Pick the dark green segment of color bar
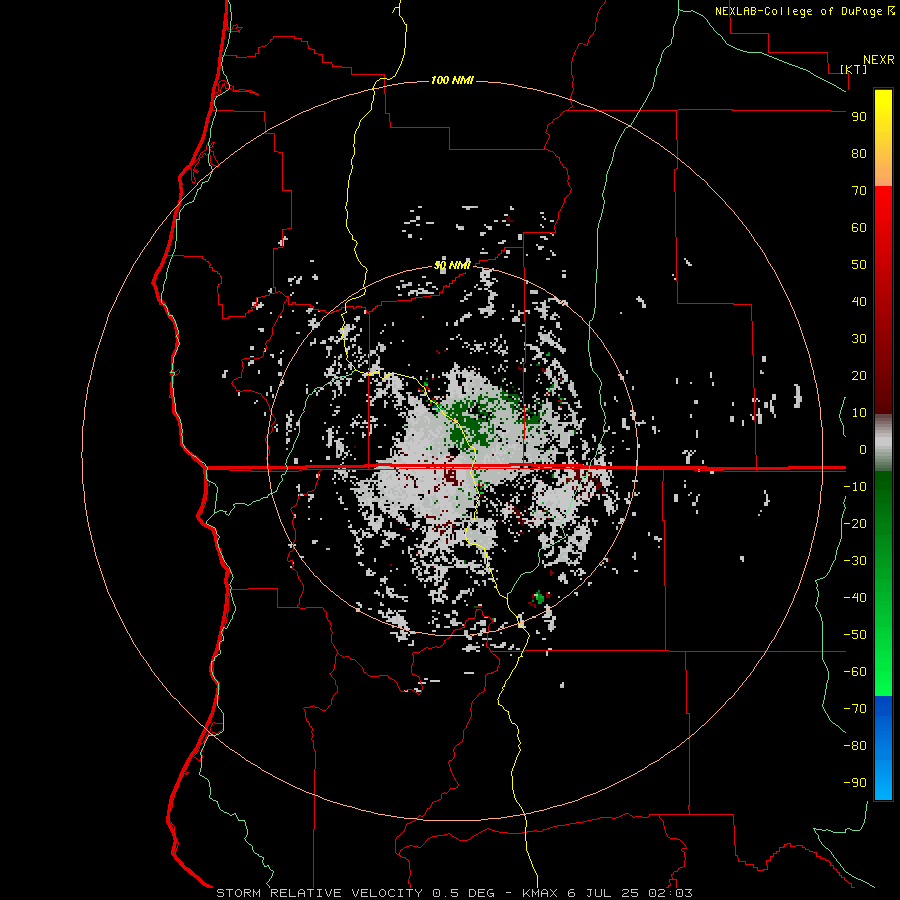 [883, 505]
